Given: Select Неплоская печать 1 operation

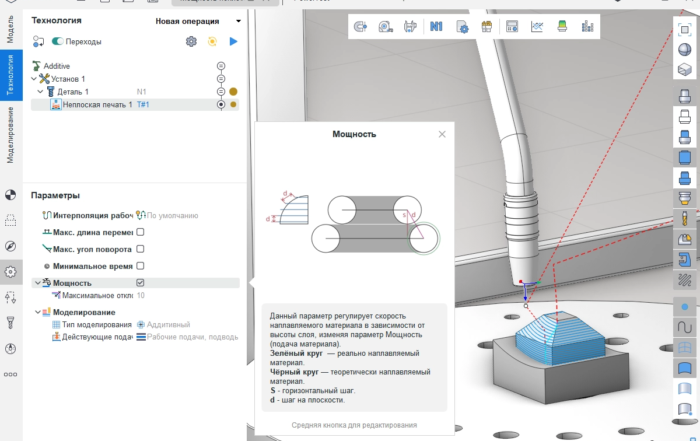Looking at the screenshot, I should pos(94,104).
